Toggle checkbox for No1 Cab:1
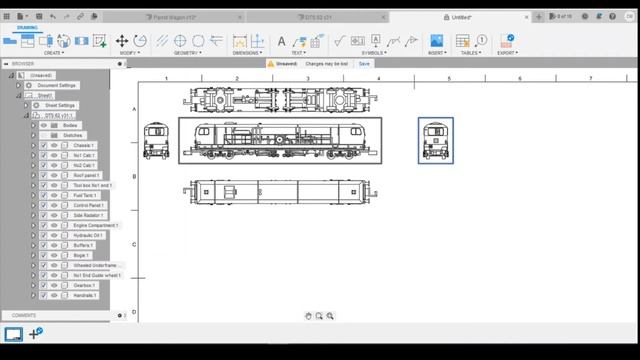 (x=44, y=156)
